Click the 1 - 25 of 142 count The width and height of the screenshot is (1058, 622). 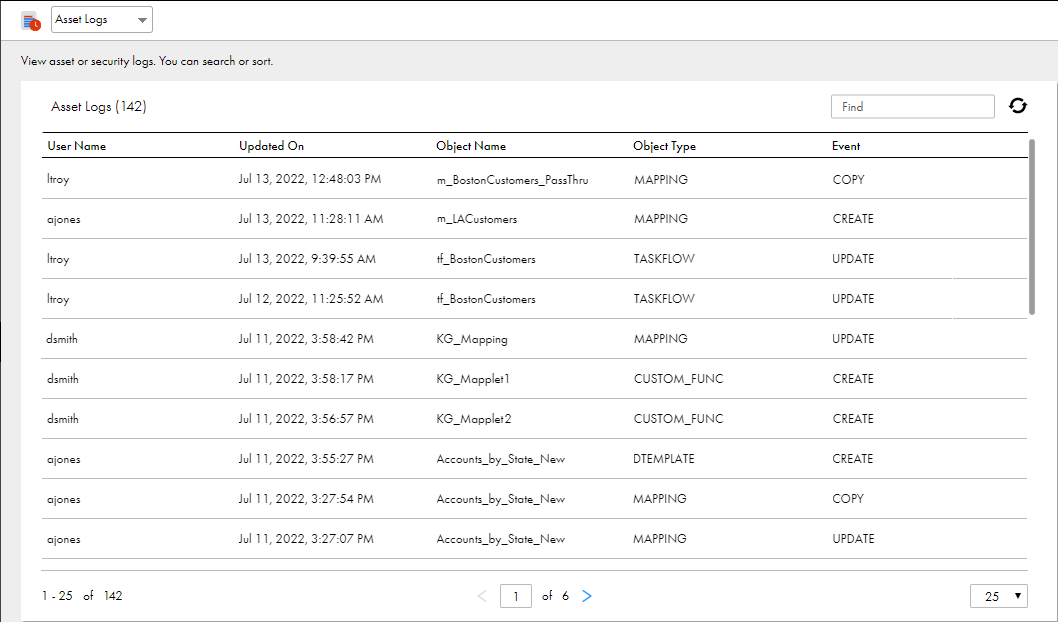[x=82, y=596]
